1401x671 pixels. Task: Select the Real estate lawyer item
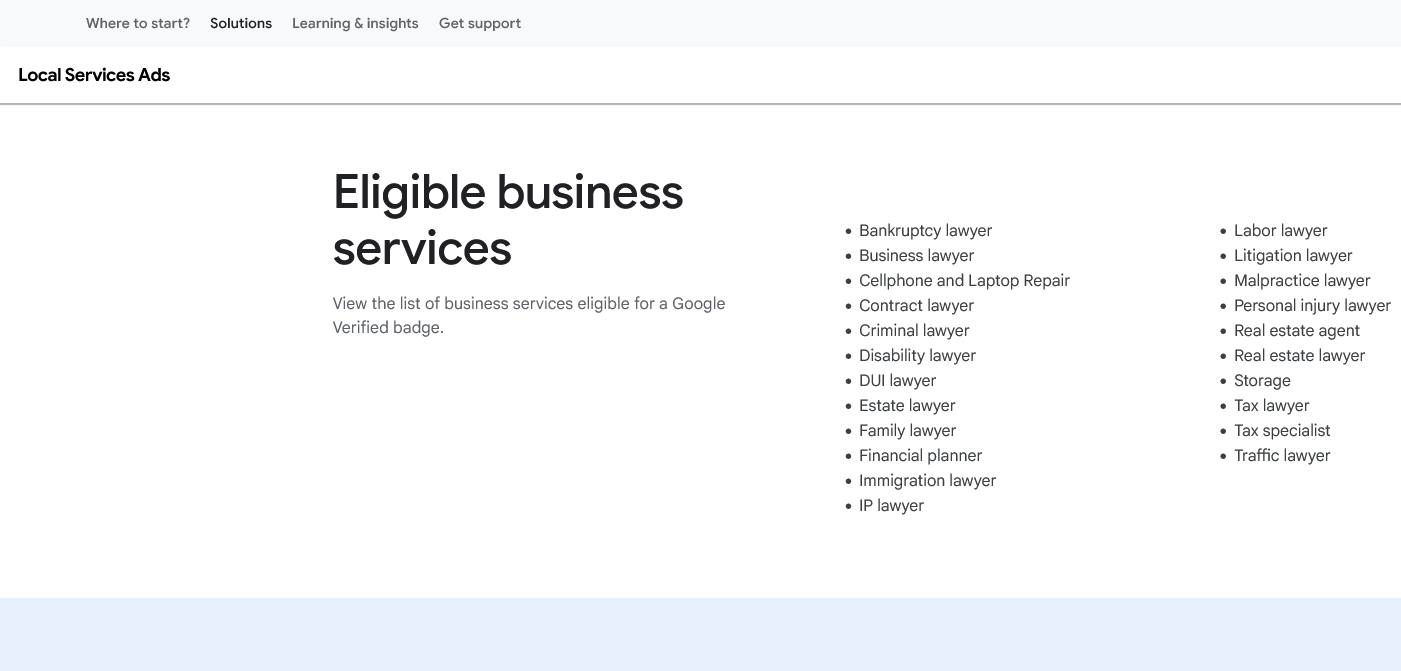pyautogui.click(x=1299, y=355)
